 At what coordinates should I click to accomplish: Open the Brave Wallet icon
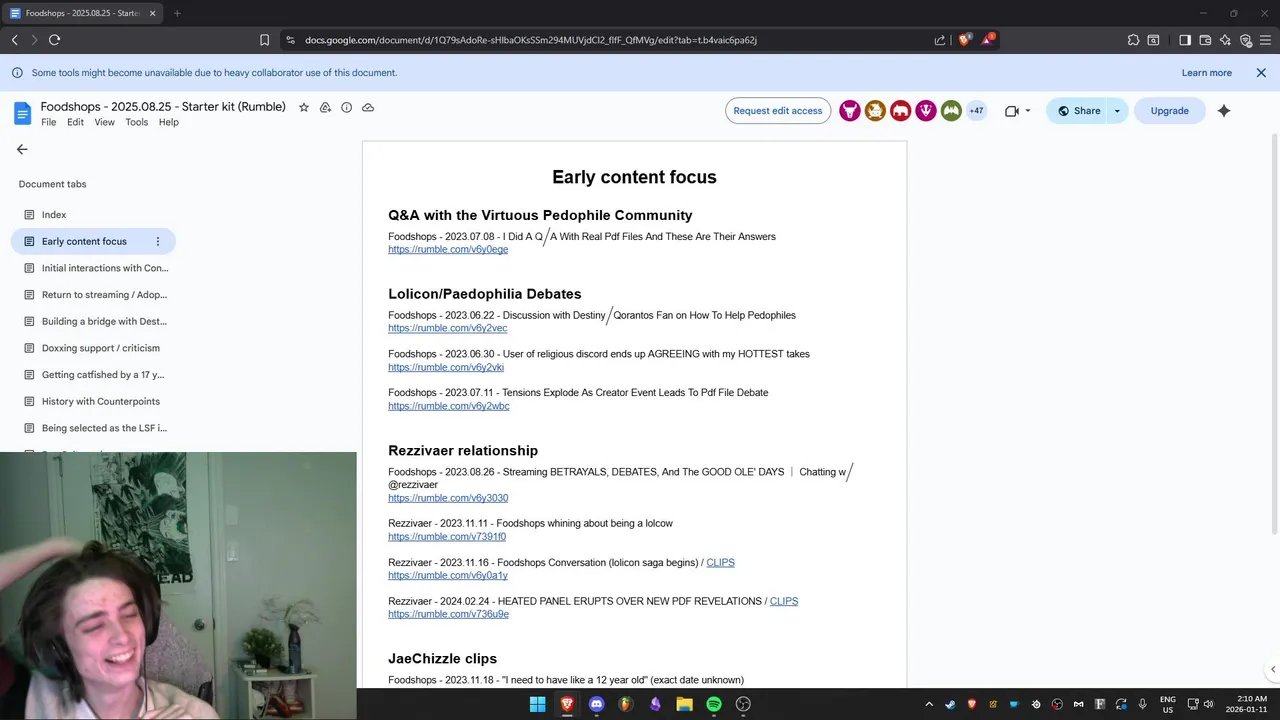click(1205, 40)
